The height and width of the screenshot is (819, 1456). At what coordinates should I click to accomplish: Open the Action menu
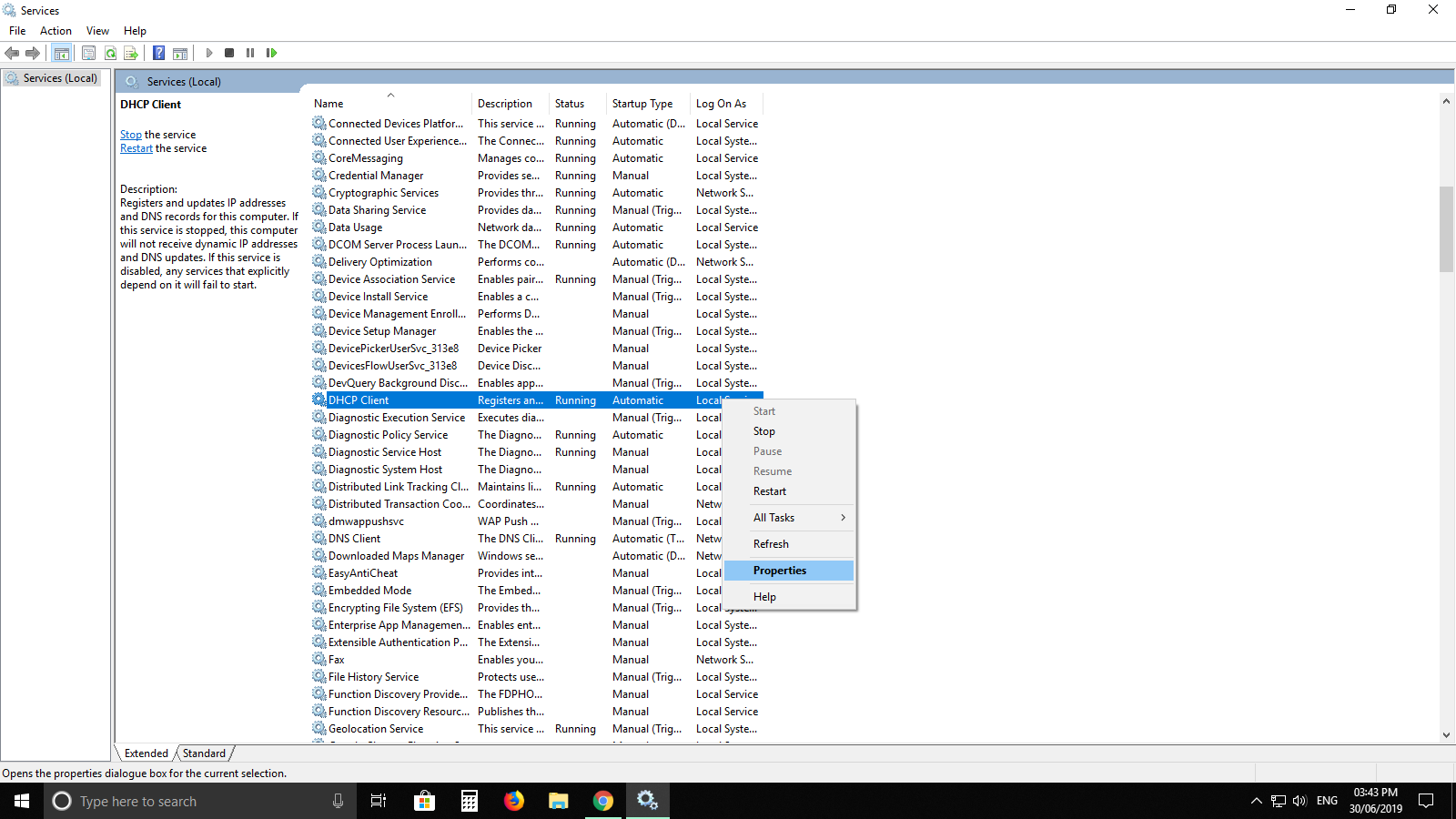[56, 30]
